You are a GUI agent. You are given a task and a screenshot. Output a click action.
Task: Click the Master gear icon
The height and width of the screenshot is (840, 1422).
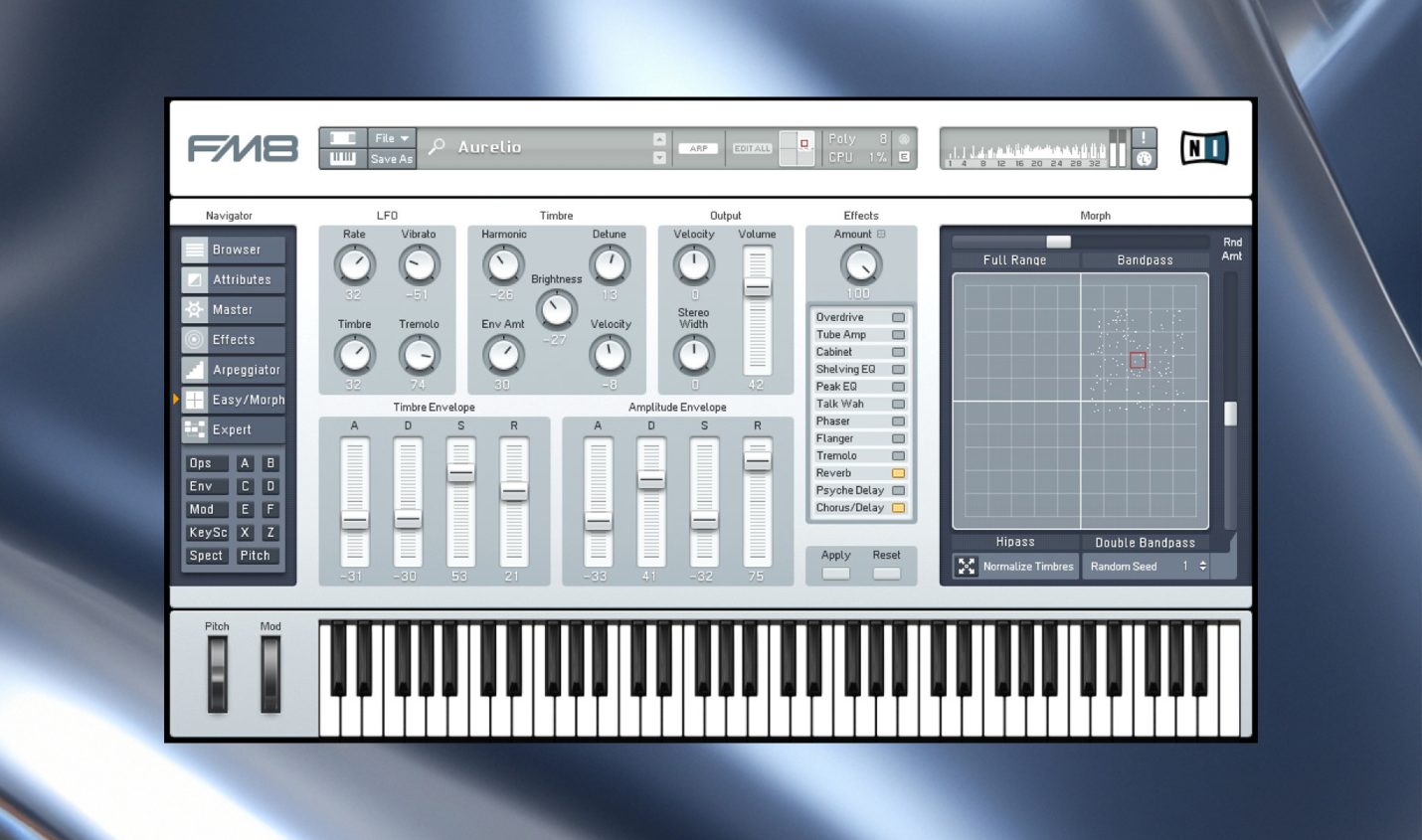(x=195, y=309)
